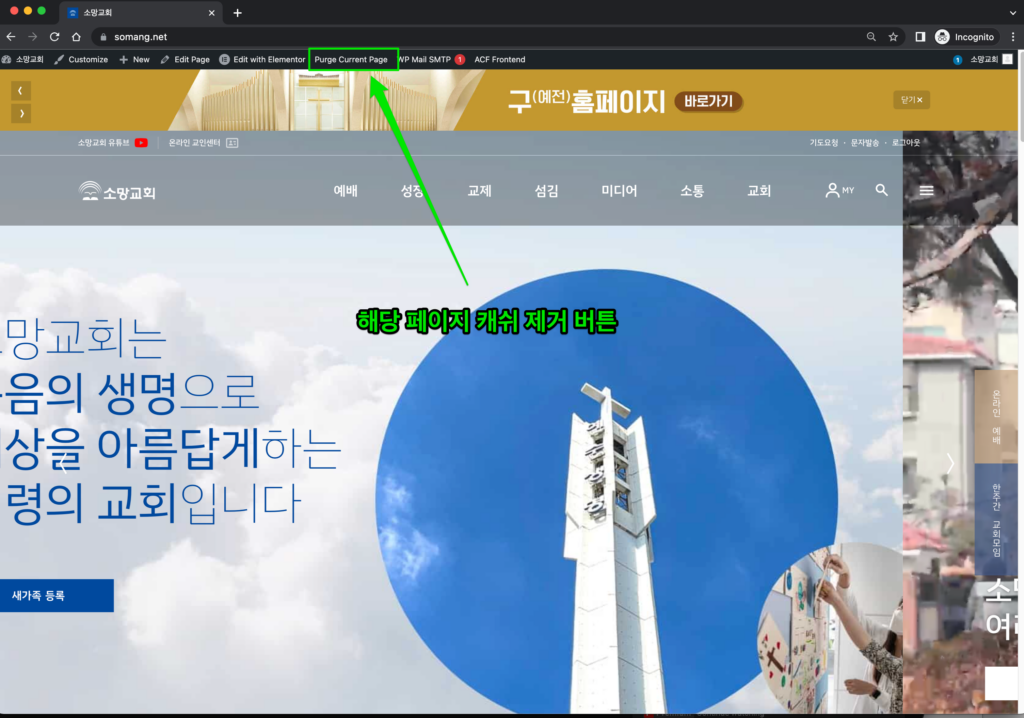Click the 바로가기 banner button
This screenshot has height=718, width=1024.
pyautogui.click(x=709, y=101)
